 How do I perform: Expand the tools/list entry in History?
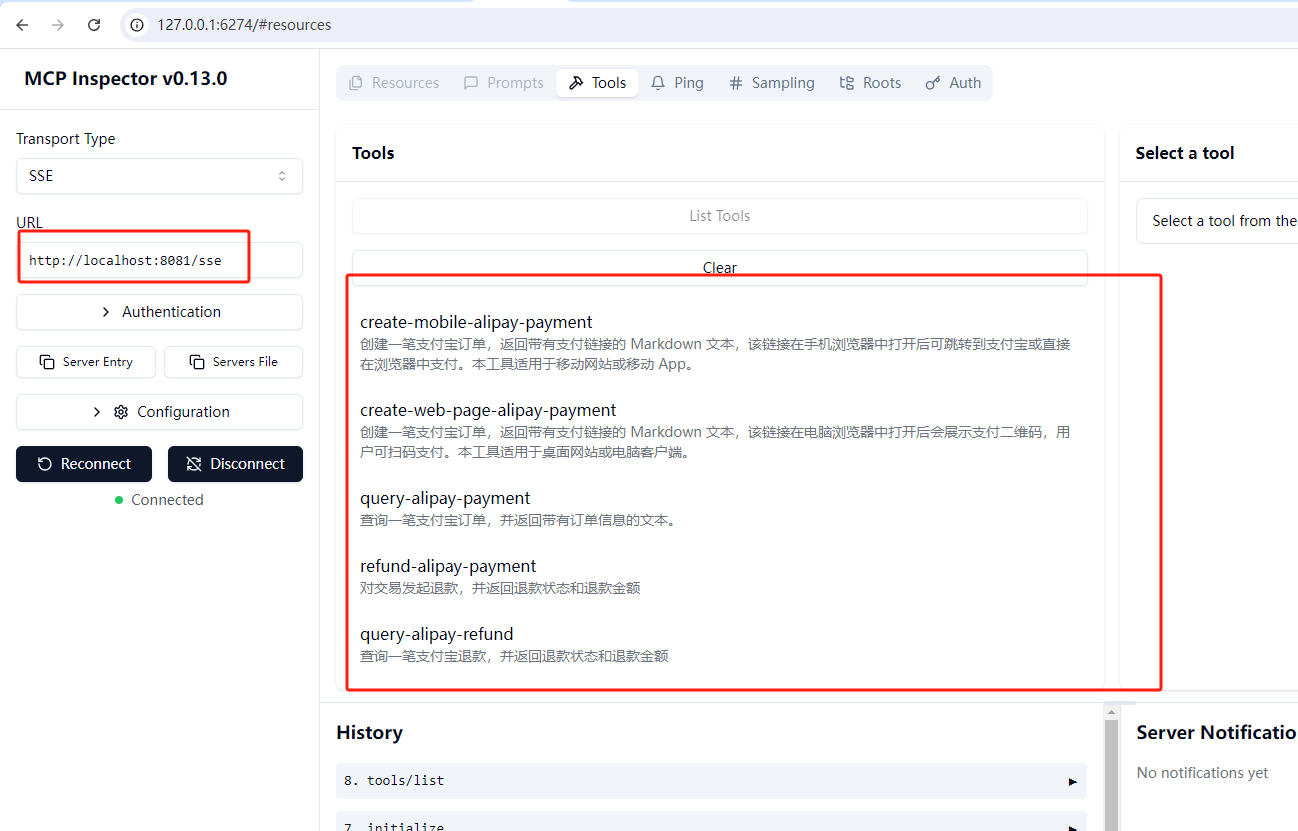(x=1072, y=781)
